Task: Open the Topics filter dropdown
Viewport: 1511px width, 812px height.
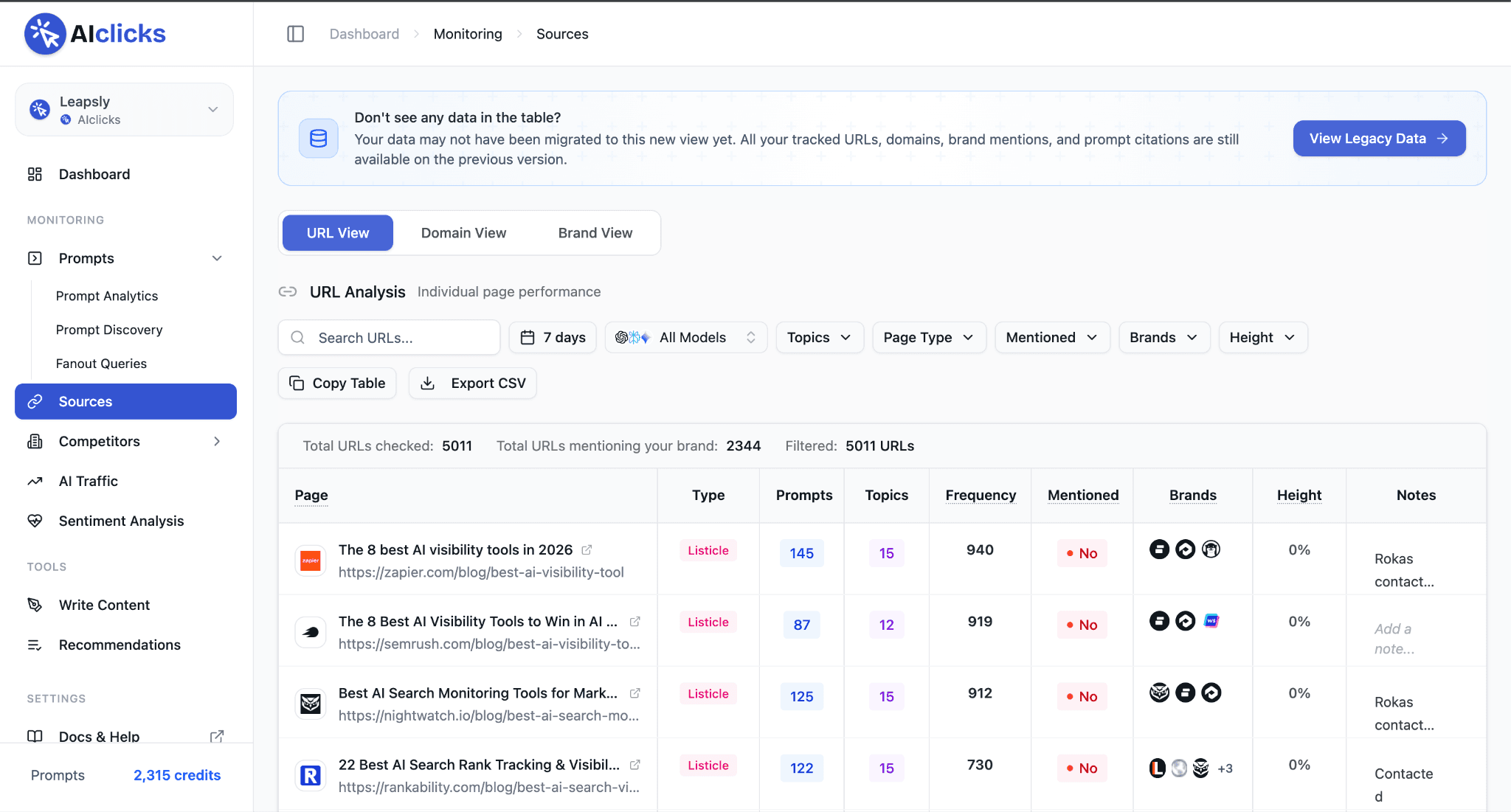Action: click(x=819, y=337)
